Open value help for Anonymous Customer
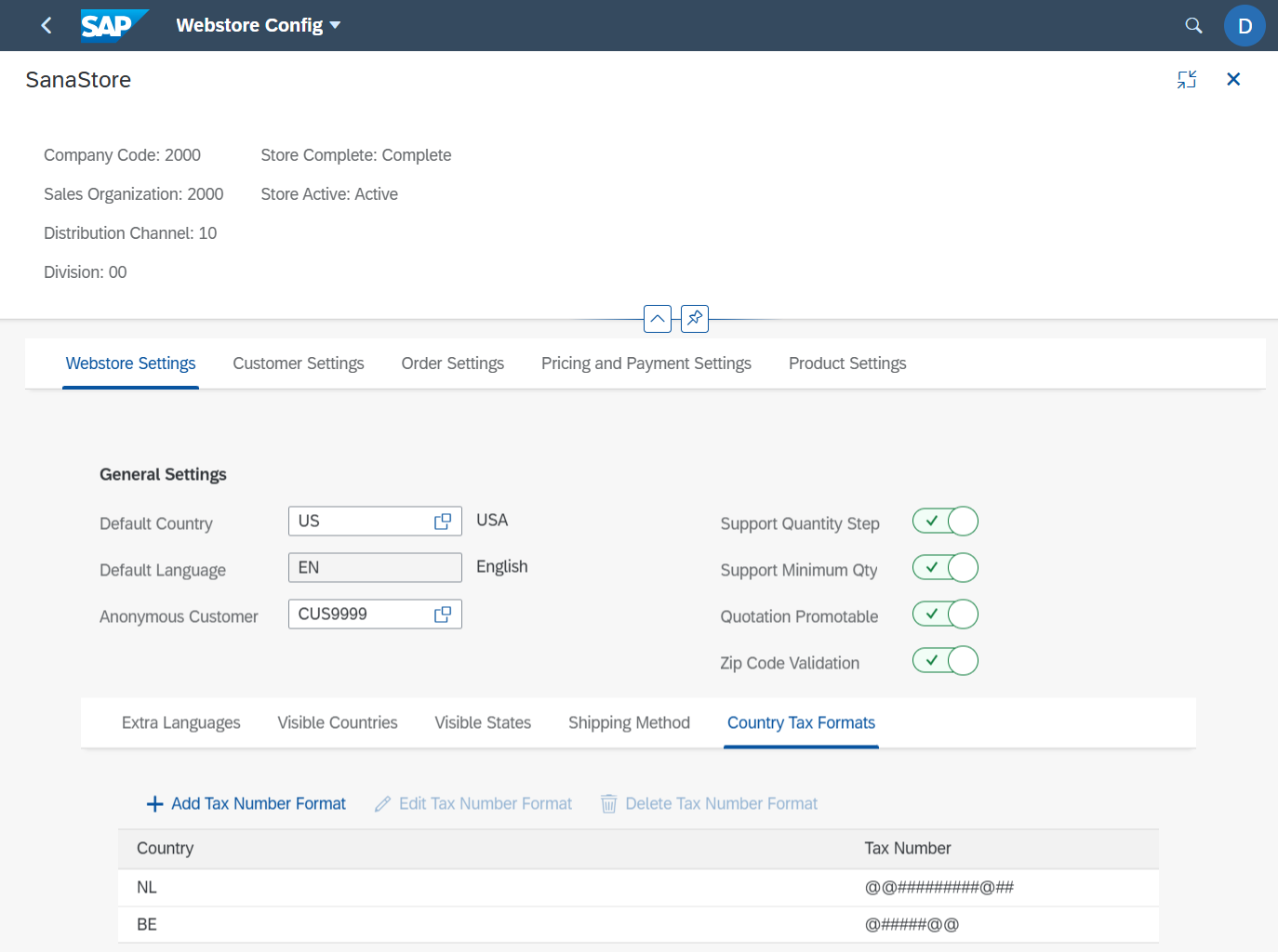 tap(443, 615)
